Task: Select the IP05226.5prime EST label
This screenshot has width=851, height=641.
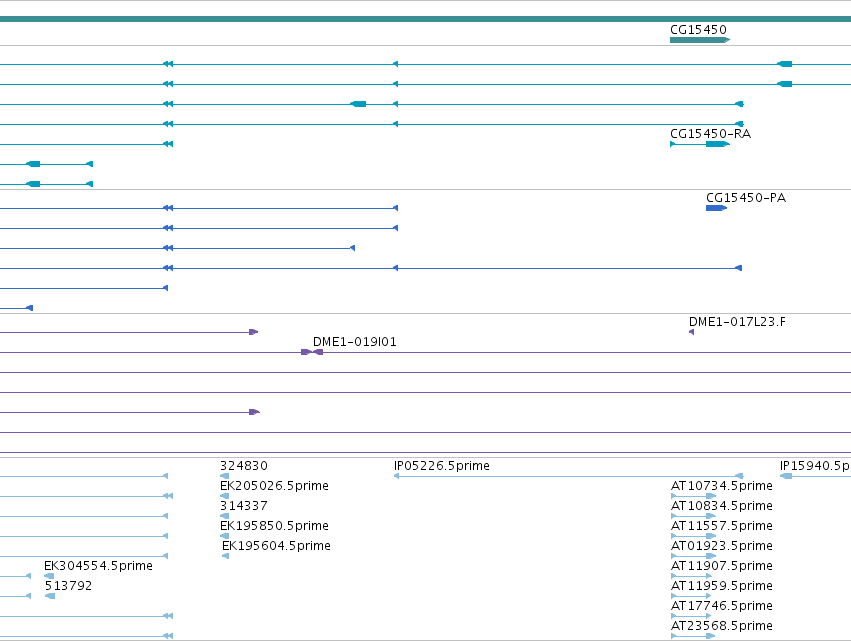Action: tap(442, 466)
